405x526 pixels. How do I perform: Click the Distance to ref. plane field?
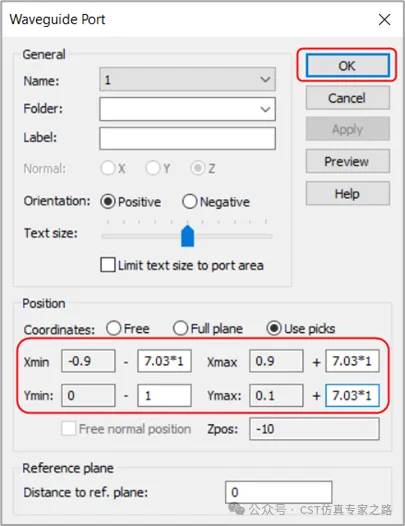coord(279,492)
